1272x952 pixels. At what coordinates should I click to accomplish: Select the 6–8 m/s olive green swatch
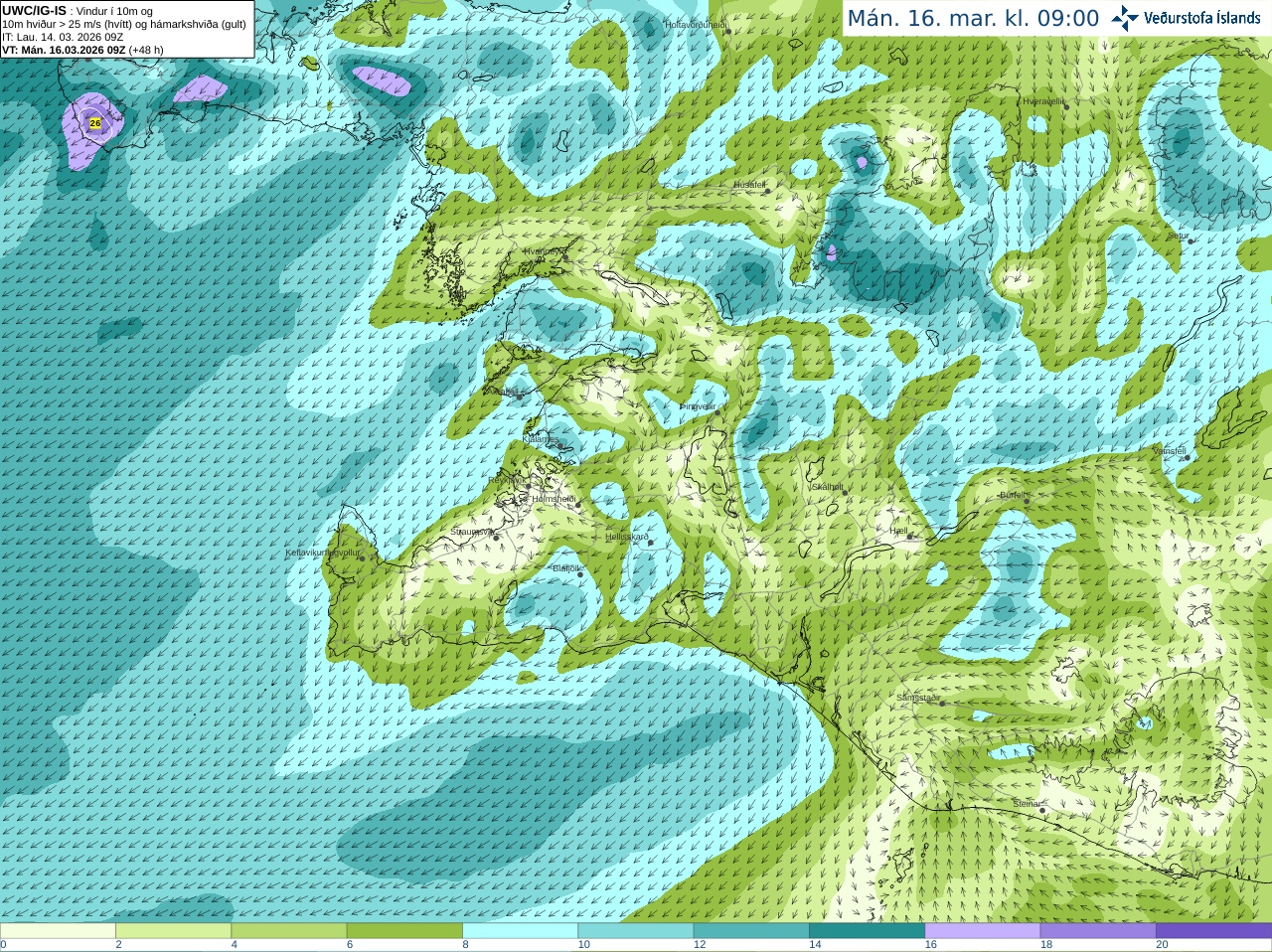[x=404, y=931]
